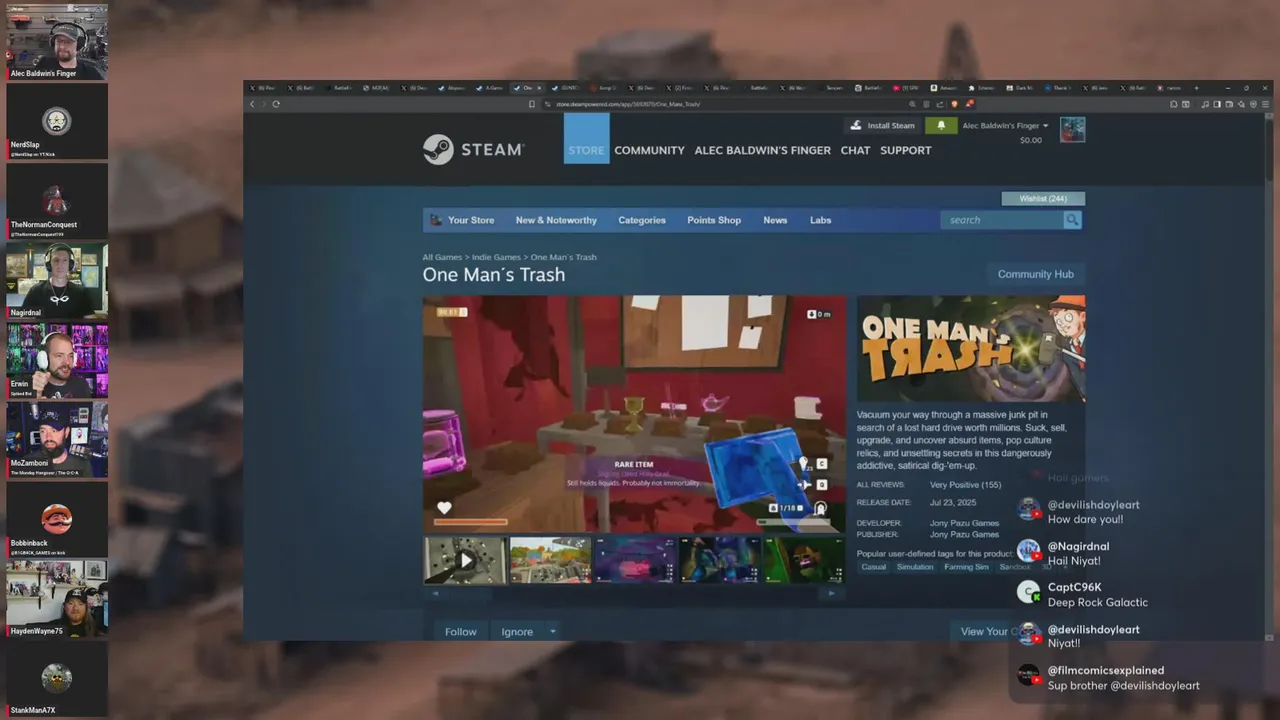Screen dimensions: 1280x720
Task: Select the third screenshot thumbnail
Action: pos(635,560)
